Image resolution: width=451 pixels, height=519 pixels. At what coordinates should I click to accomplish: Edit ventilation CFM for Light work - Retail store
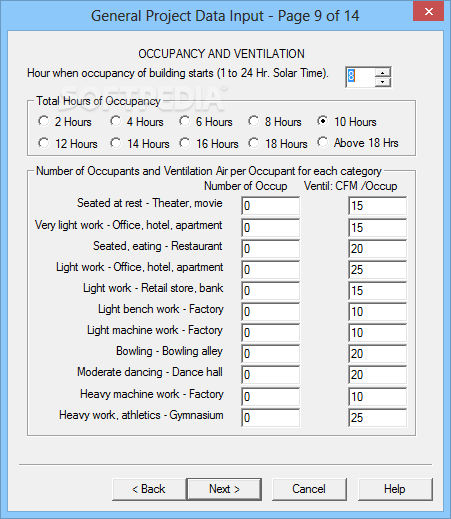tap(377, 291)
